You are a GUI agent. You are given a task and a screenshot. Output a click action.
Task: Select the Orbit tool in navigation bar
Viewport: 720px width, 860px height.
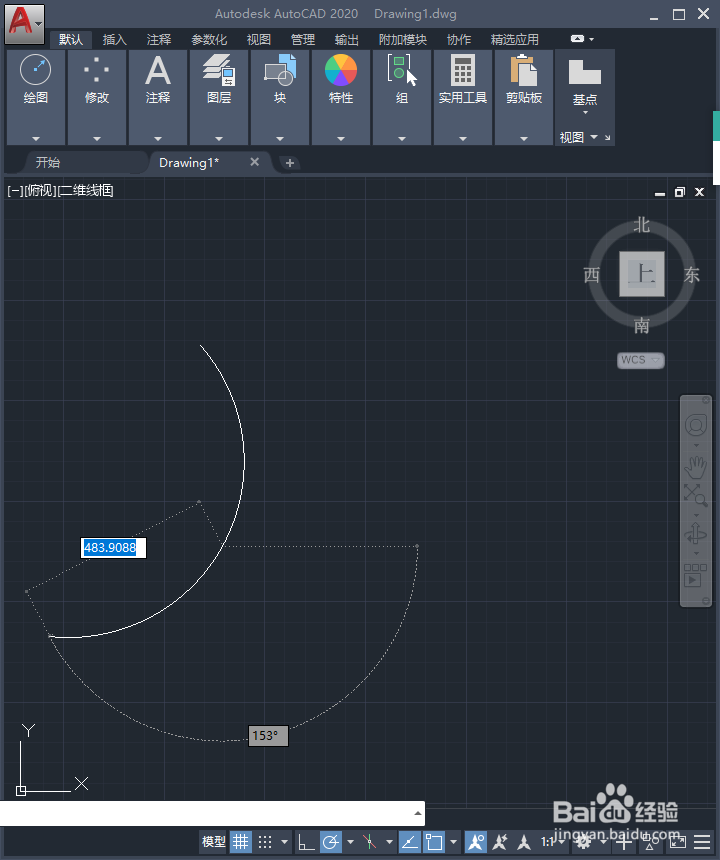tap(696, 533)
